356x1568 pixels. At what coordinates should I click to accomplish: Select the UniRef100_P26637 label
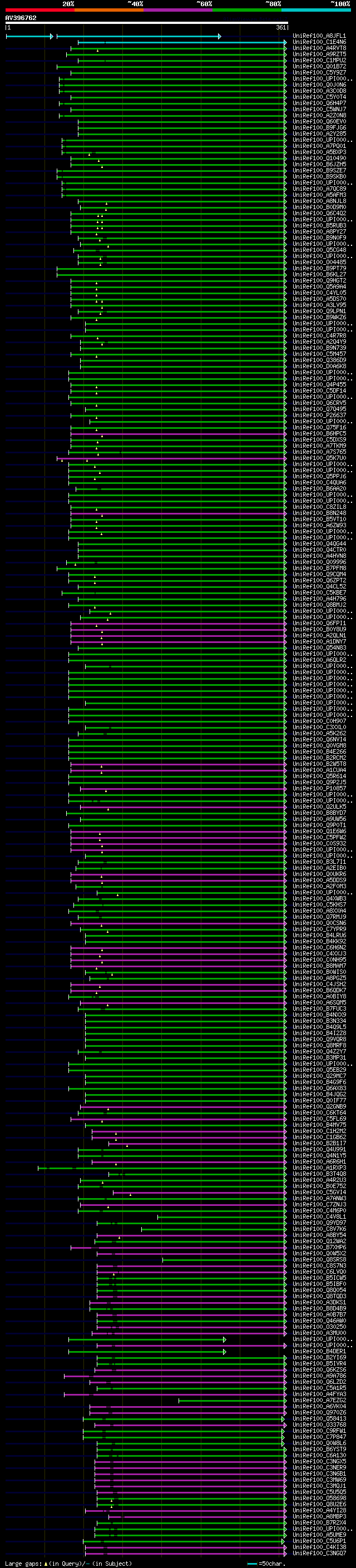click(319, 415)
